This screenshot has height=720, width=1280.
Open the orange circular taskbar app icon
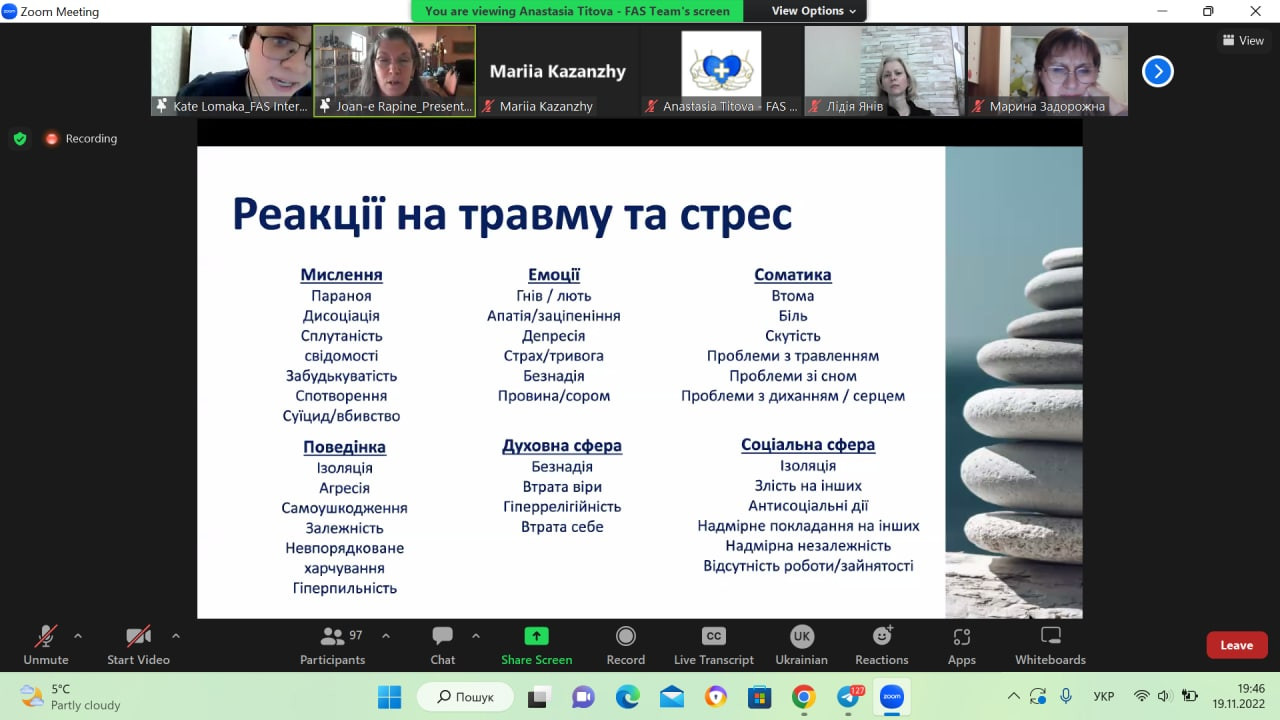point(715,697)
